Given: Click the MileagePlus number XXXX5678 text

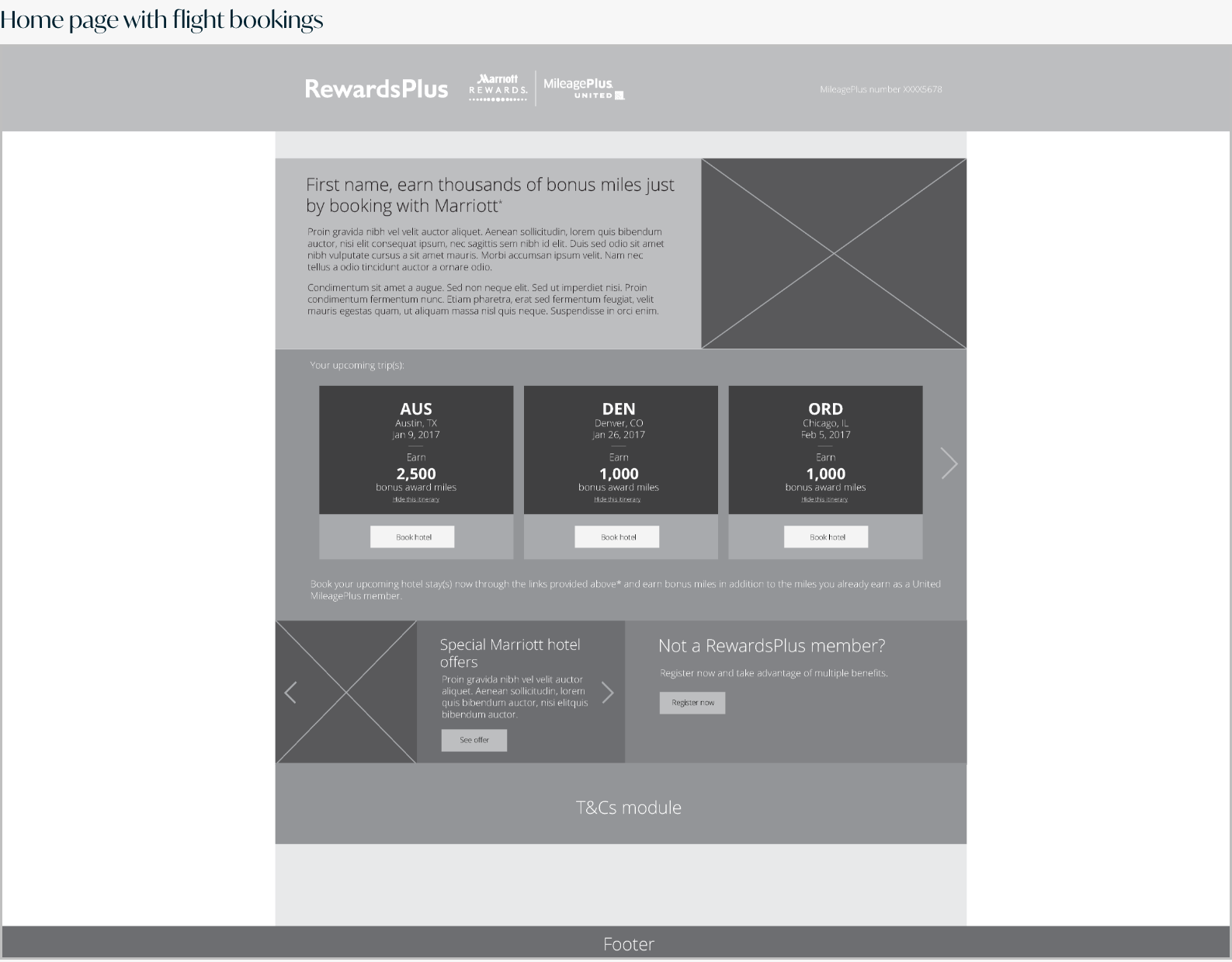Looking at the screenshot, I should click(881, 89).
